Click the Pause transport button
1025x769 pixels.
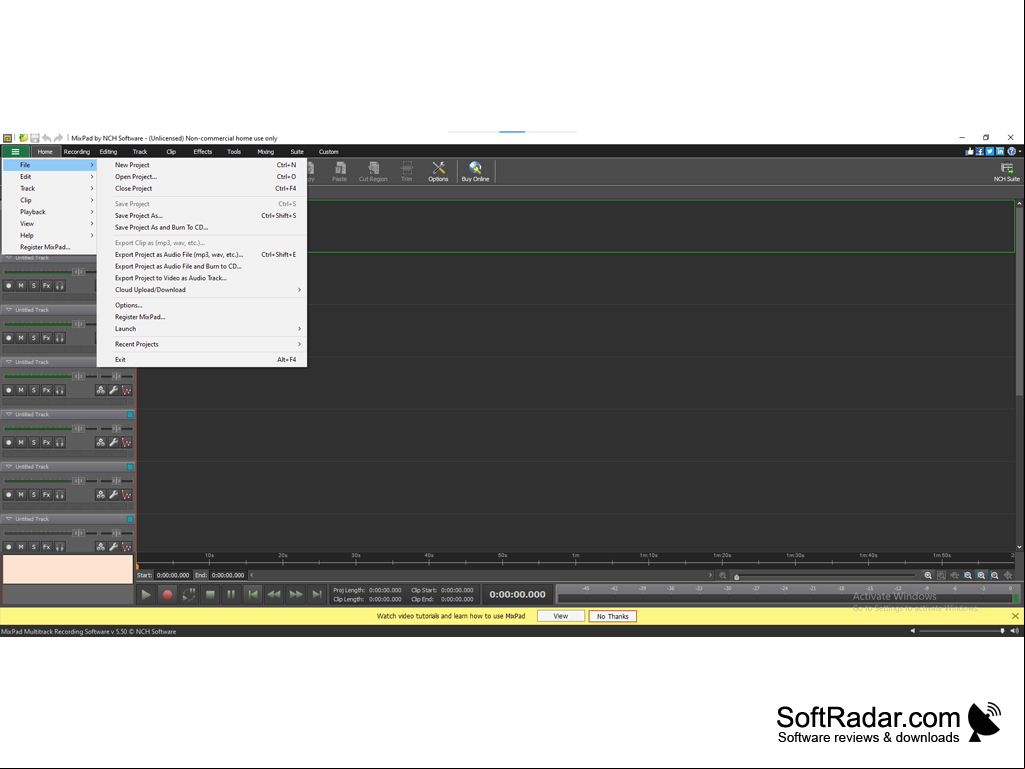[x=231, y=594]
